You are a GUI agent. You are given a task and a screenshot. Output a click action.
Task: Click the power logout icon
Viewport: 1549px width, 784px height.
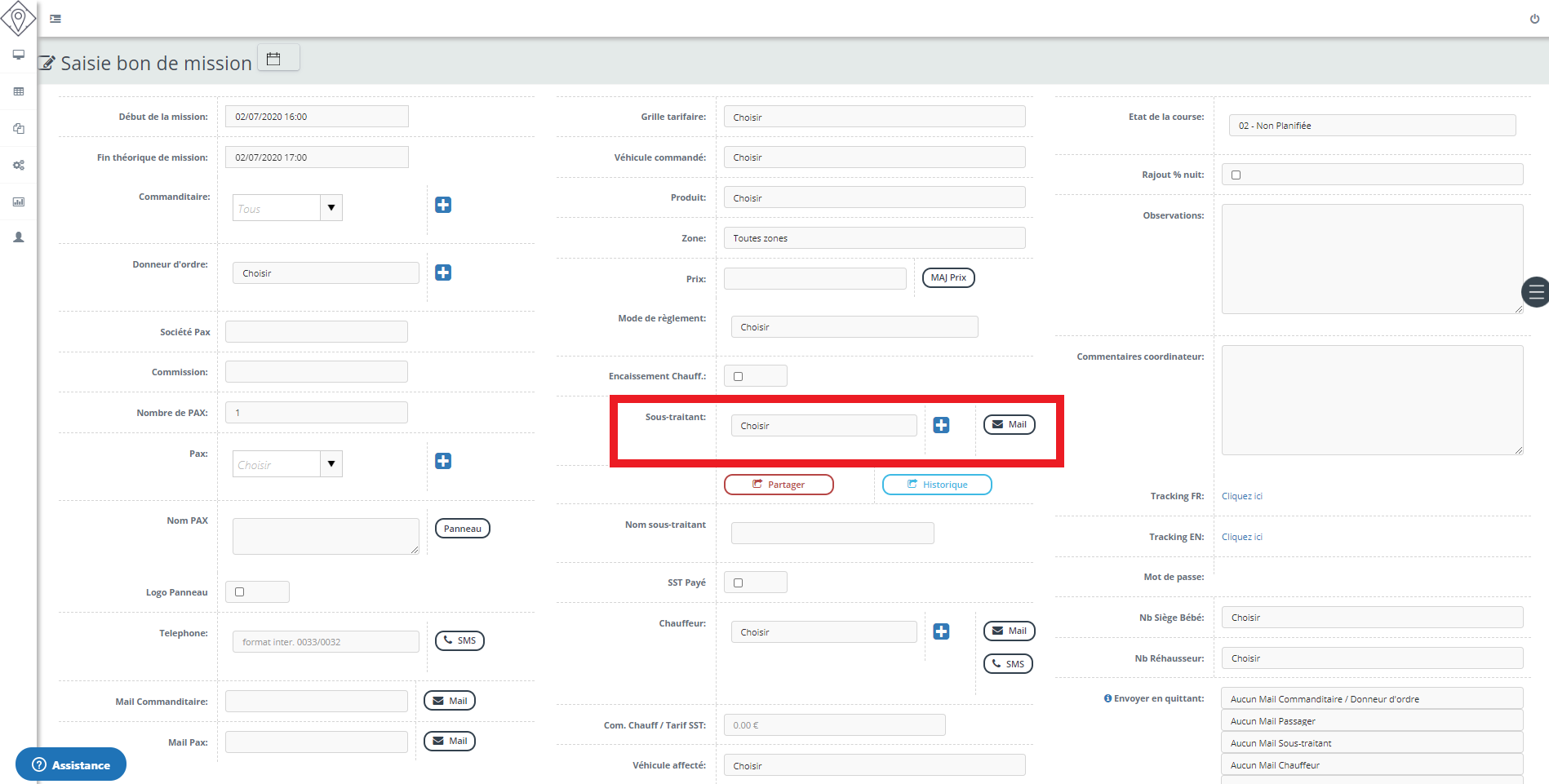(1534, 19)
